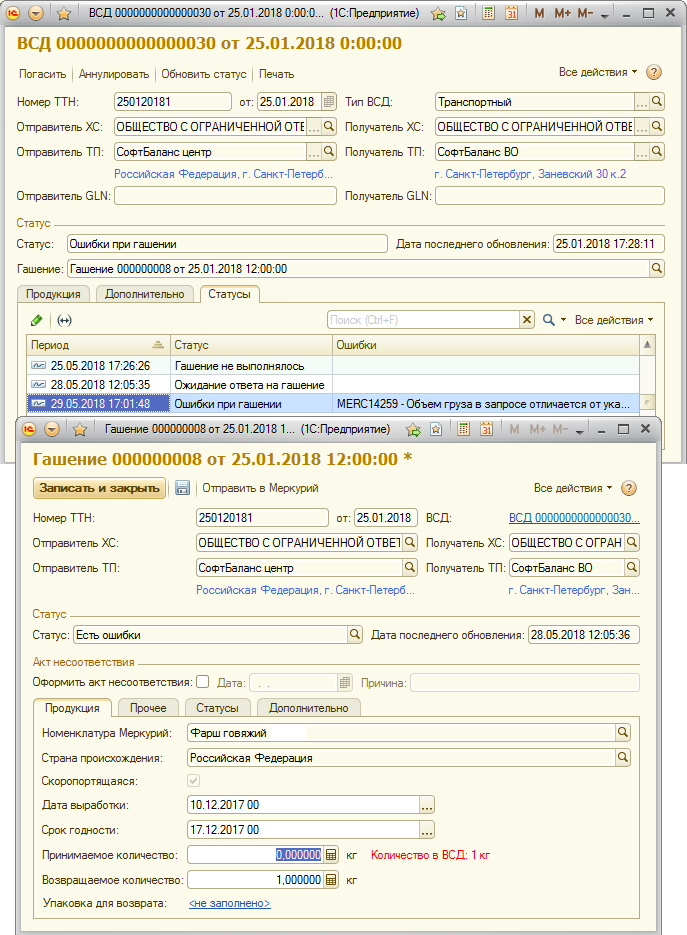Switch to Дополнительно tab in Гашение window

coord(308,708)
